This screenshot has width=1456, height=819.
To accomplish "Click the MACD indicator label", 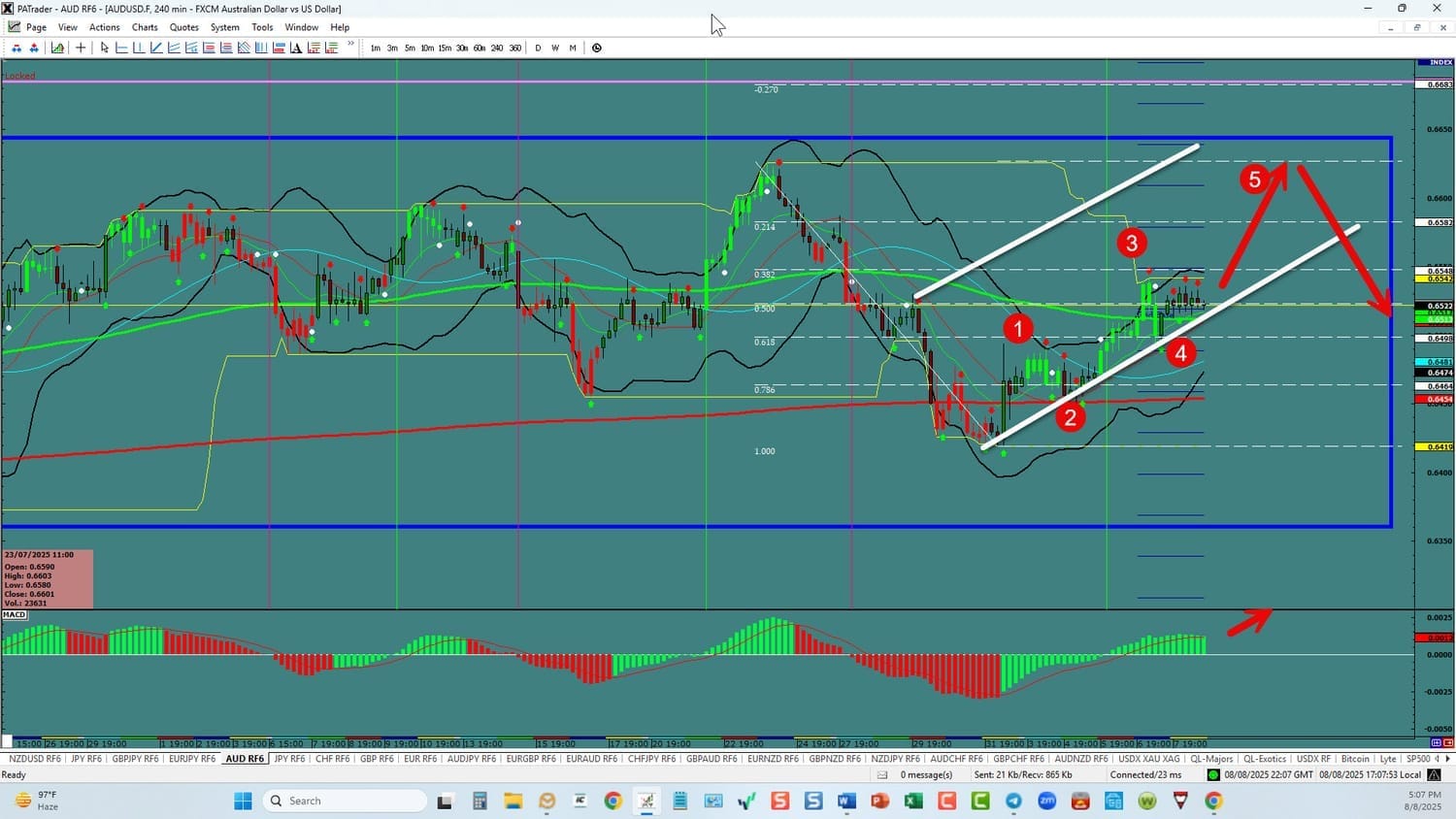I will click(x=15, y=614).
